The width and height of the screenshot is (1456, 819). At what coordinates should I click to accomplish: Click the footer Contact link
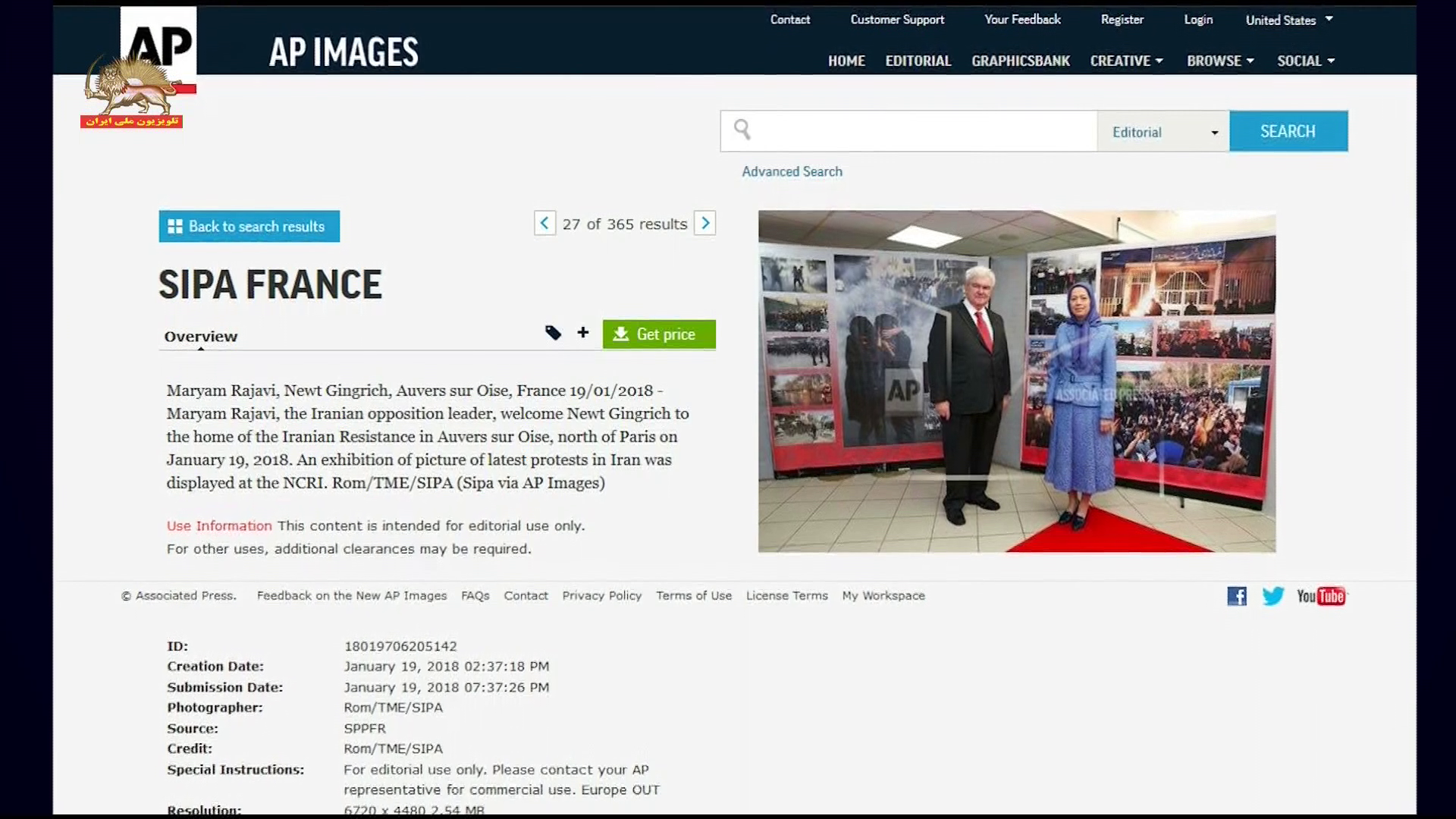(526, 596)
